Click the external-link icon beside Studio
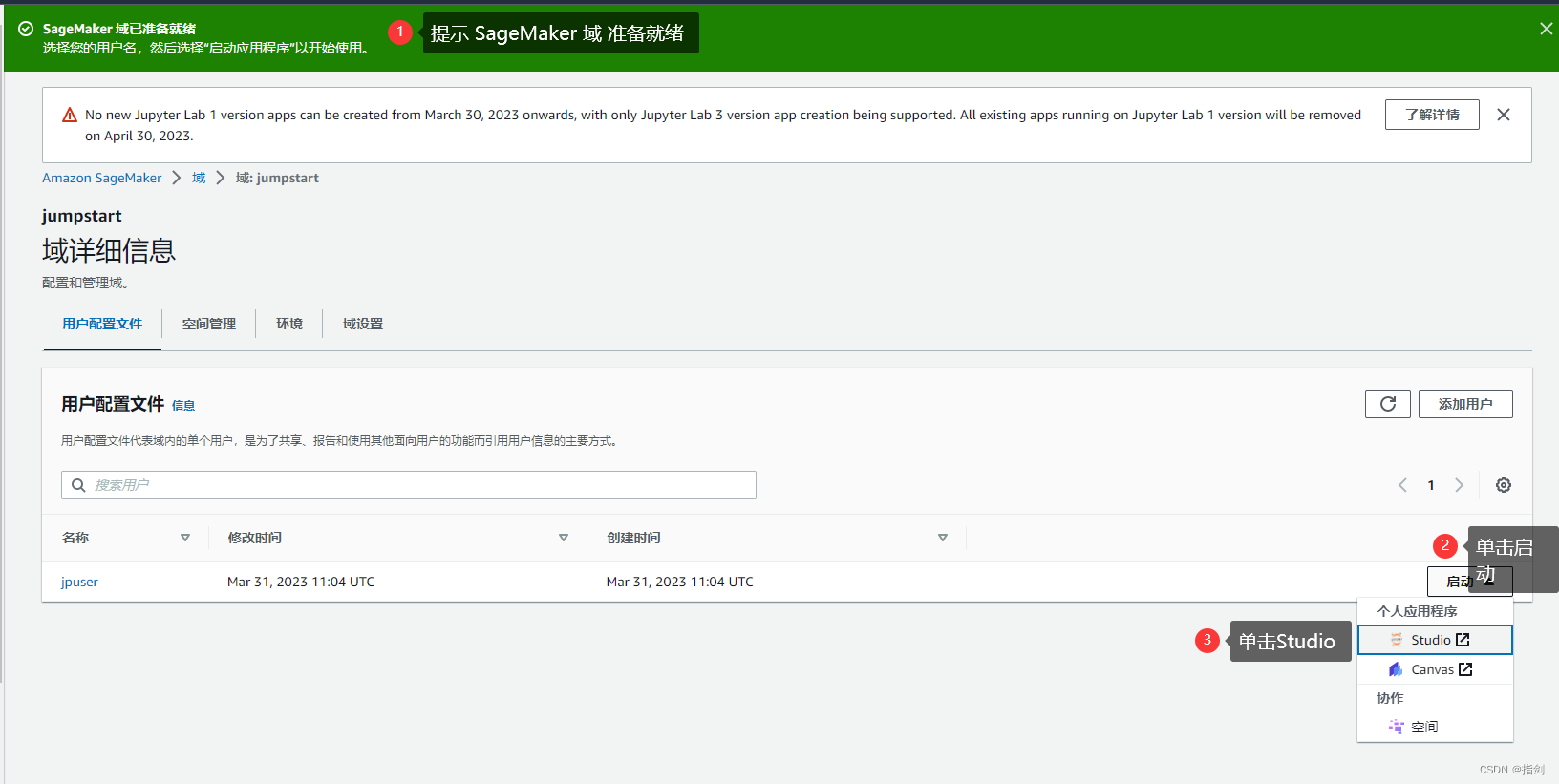Screen dimensions: 1559x784 [1463, 640]
